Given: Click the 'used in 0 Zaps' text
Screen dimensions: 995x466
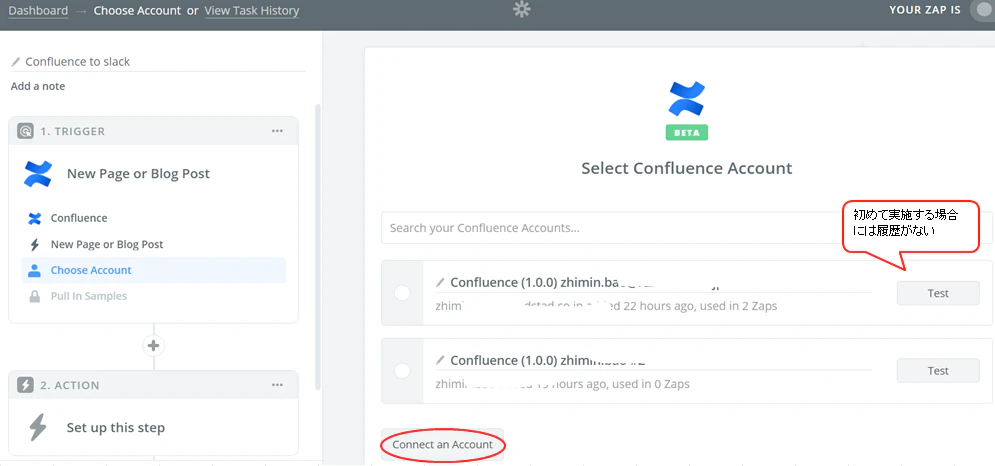Looking at the screenshot, I should coord(650,383).
